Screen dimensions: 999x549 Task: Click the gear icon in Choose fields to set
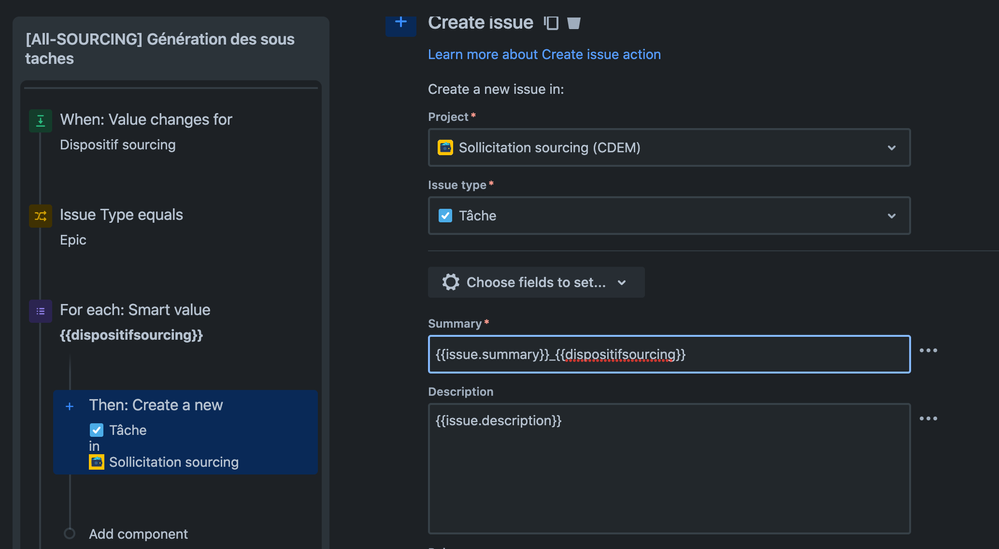450,282
